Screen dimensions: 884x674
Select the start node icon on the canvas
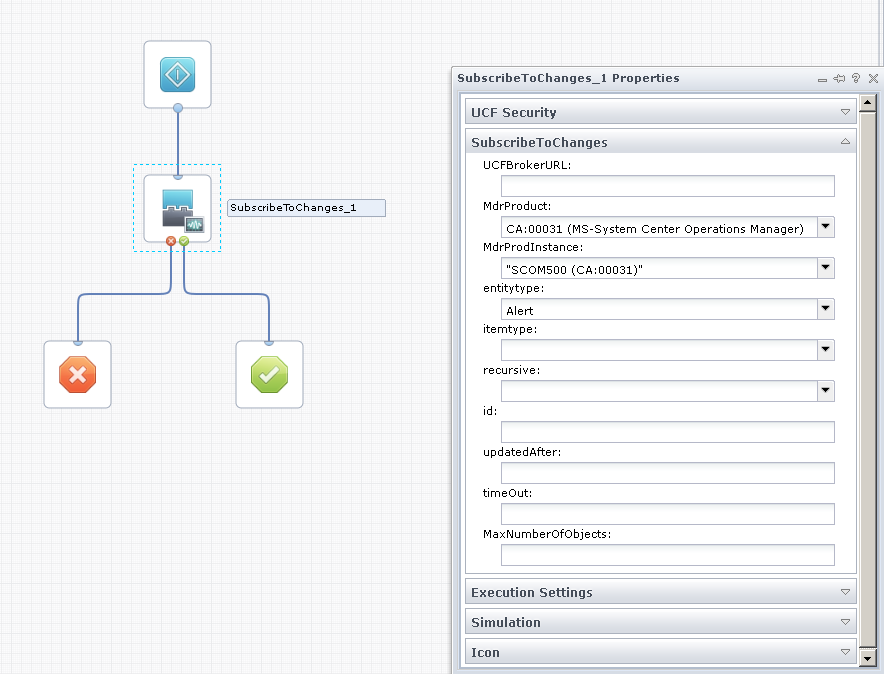tap(177, 73)
